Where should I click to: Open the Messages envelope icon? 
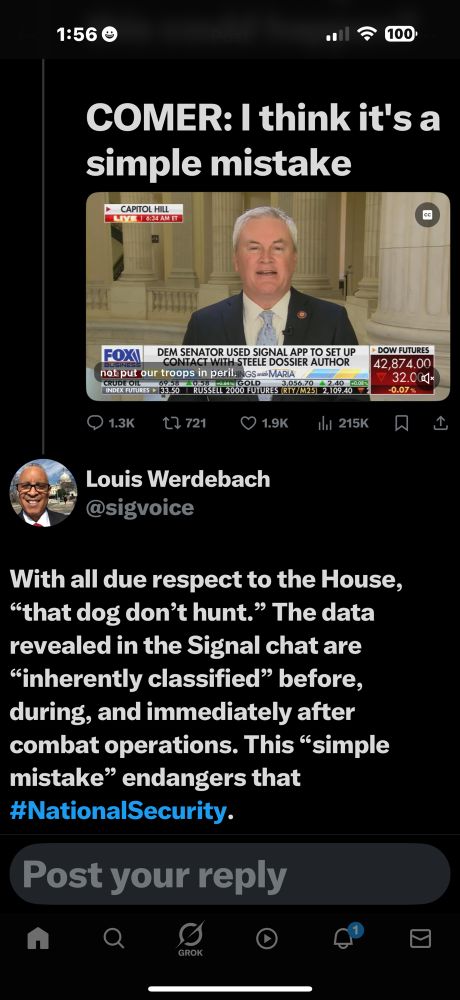420,938
